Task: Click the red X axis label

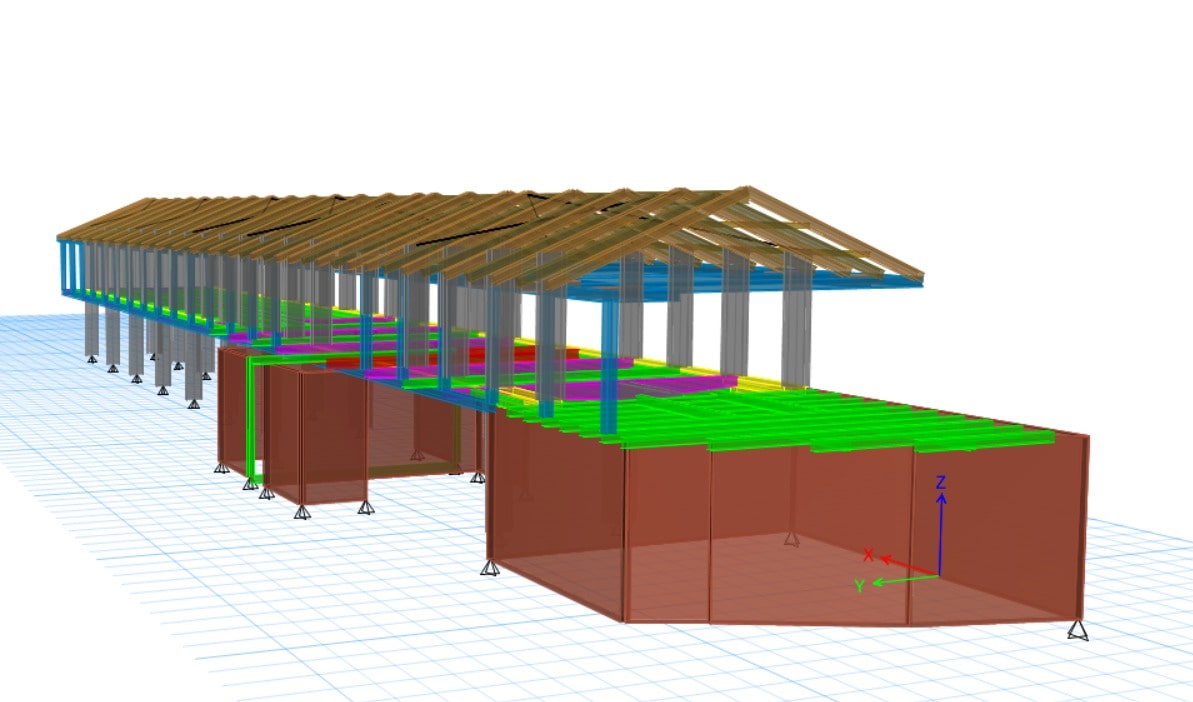Action: click(868, 555)
